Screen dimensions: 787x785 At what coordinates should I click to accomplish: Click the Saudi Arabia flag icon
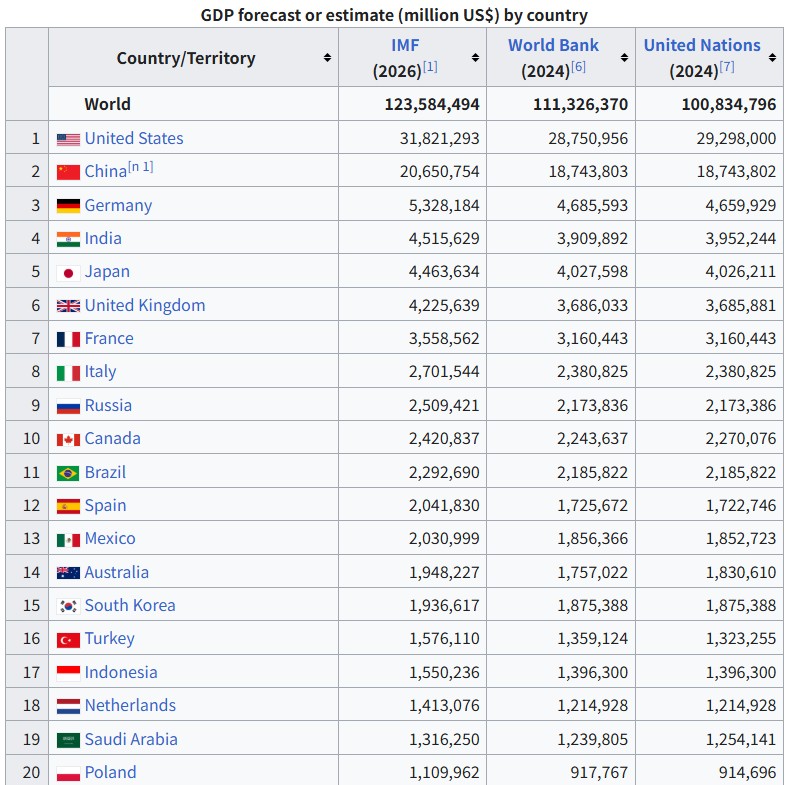click(68, 740)
